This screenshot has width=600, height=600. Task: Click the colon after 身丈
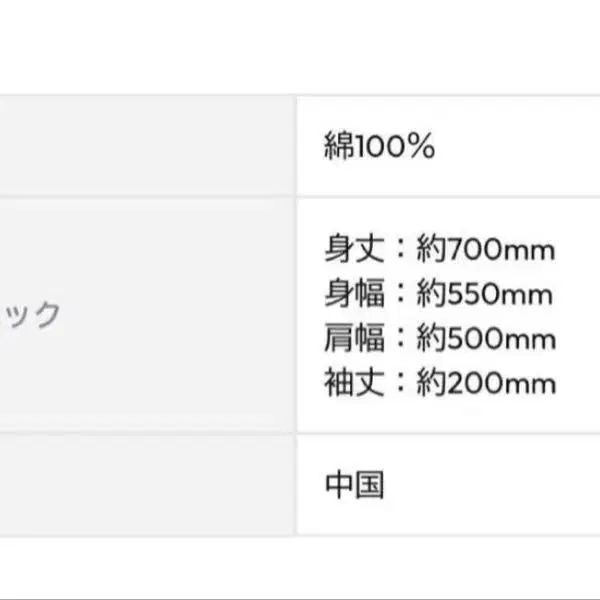pos(400,249)
